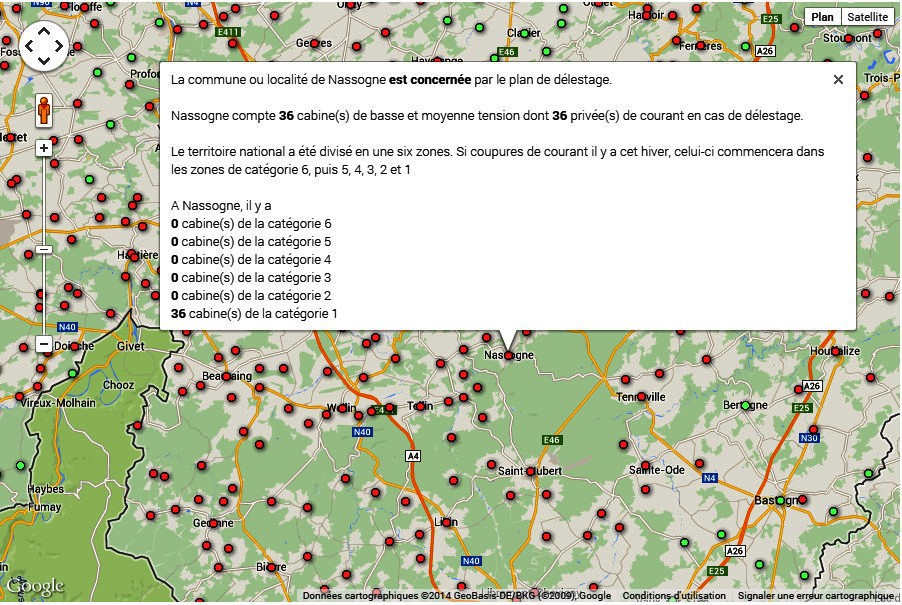902x605 pixels.
Task: Click the red marker at Hamoir
Action: pos(647,15)
